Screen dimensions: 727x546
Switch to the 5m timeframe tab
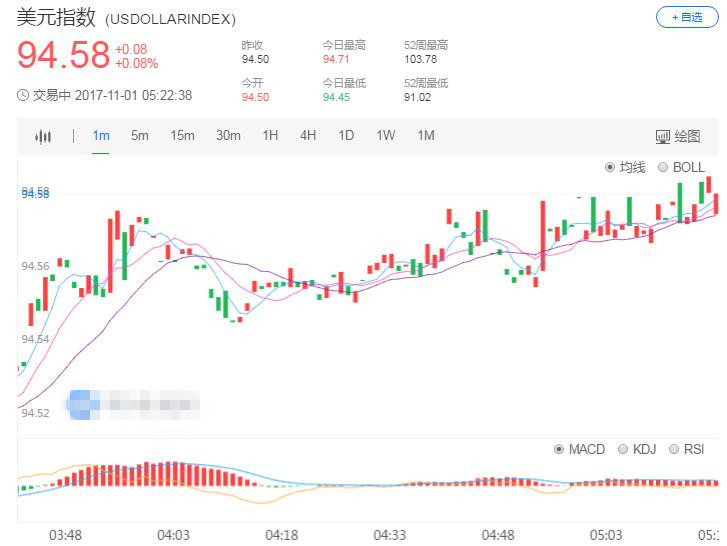139,136
